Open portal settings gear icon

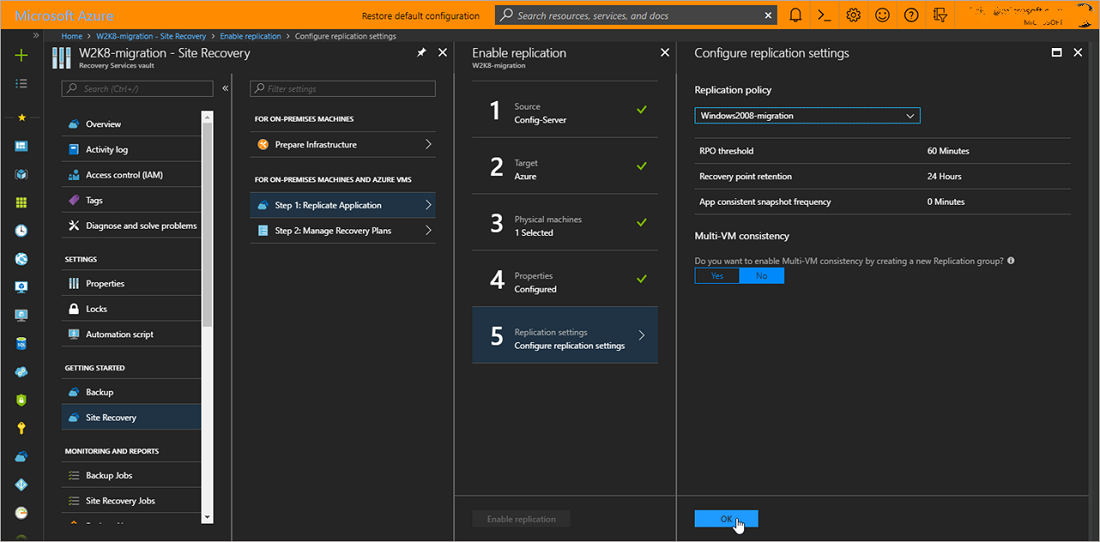(853, 15)
